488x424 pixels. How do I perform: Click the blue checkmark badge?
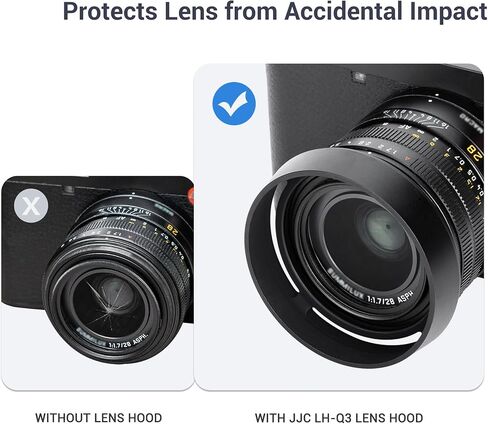[x=234, y=104]
